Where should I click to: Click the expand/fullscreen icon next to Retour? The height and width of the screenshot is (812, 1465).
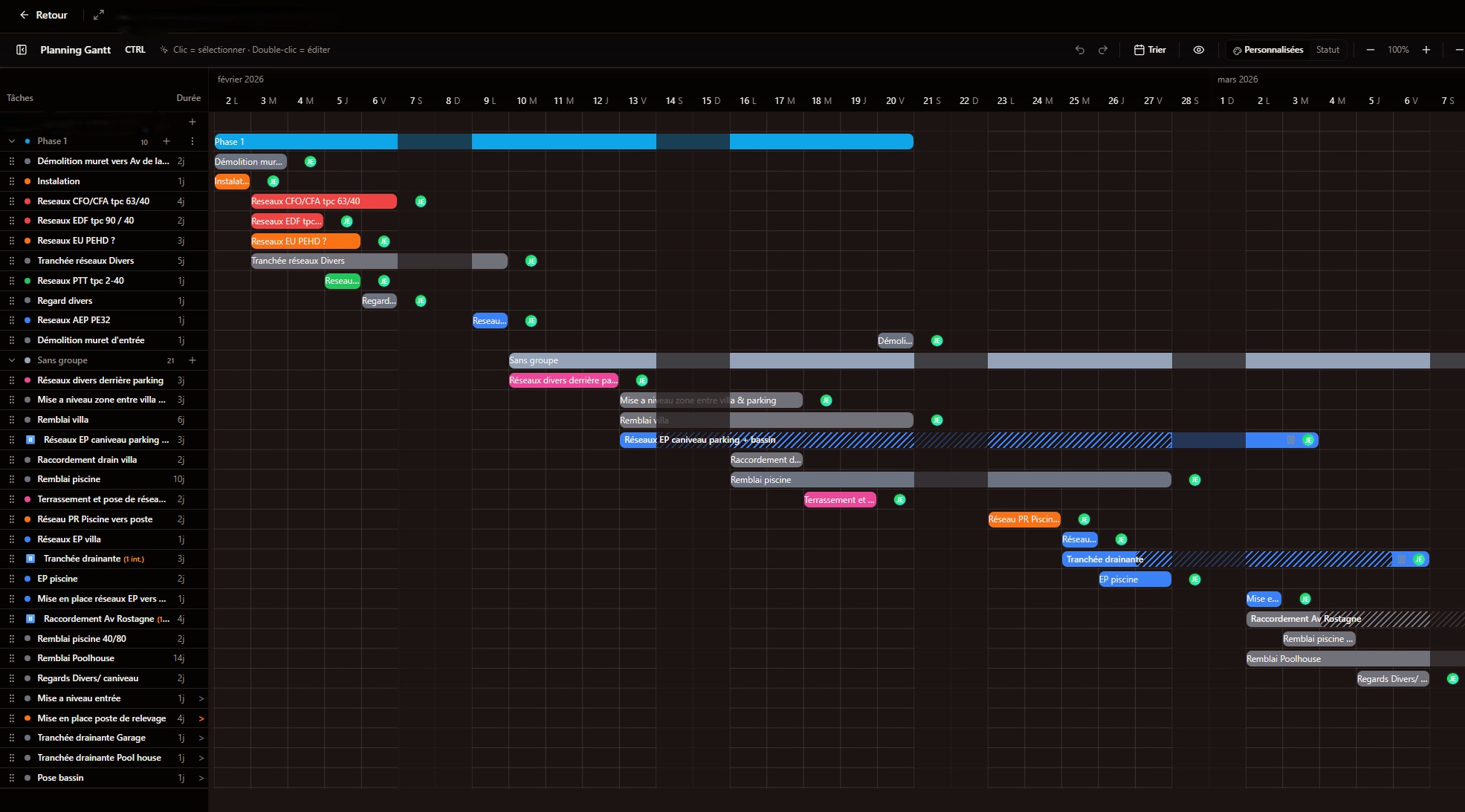[98, 14]
